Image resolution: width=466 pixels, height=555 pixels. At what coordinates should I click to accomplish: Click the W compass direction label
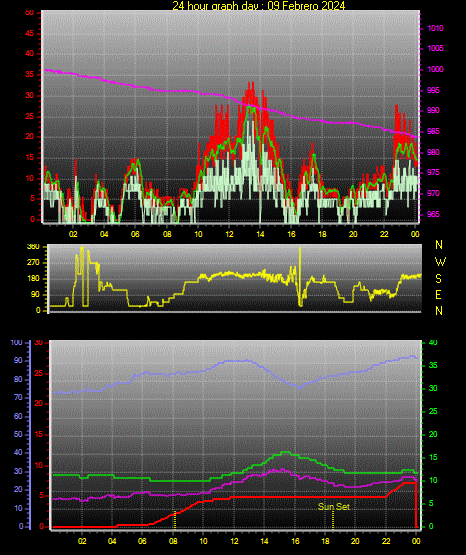pyautogui.click(x=440, y=262)
